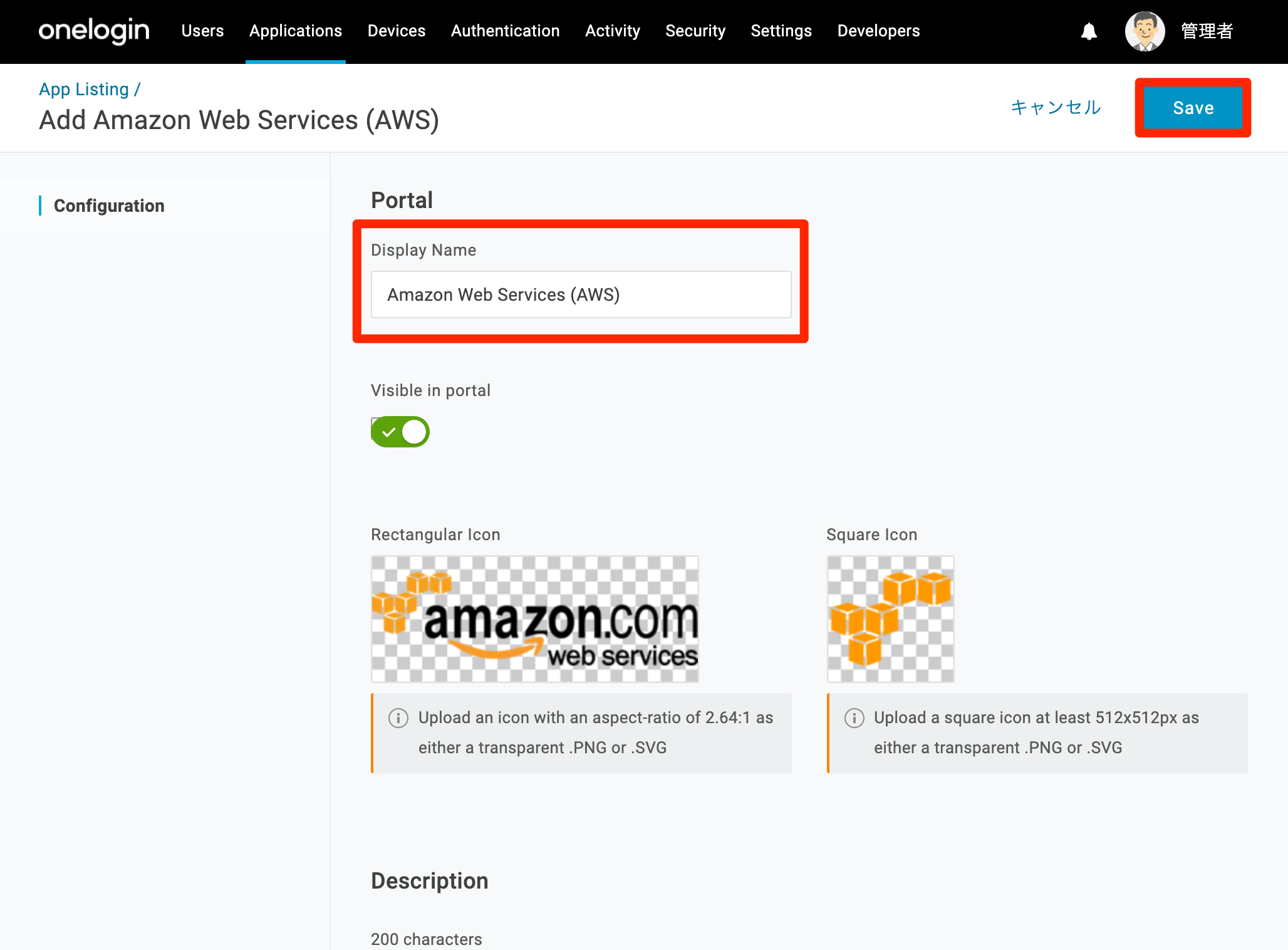This screenshot has height=950, width=1288.
Task: Click the Display Name input field
Action: 581,295
